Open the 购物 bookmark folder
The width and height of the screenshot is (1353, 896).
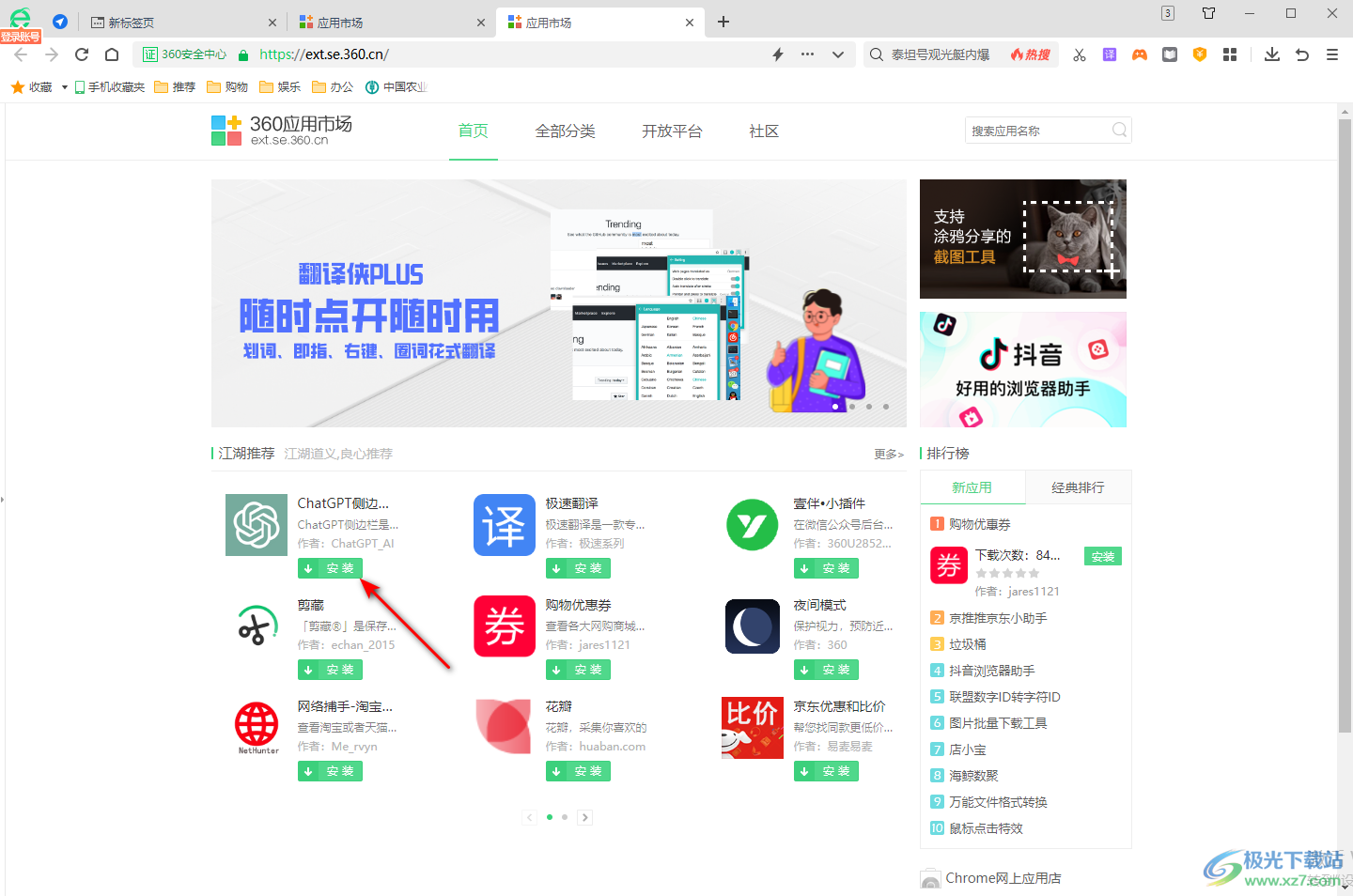coord(227,87)
